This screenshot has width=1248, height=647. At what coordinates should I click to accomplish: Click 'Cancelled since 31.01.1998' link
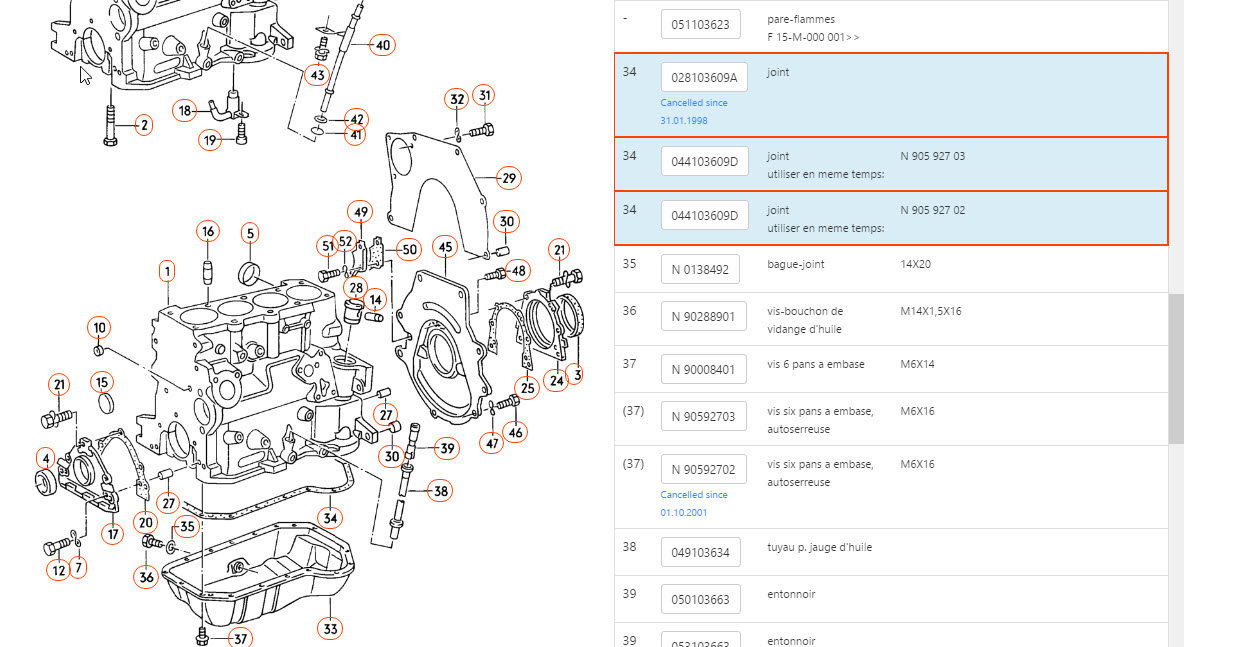coord(694,111)
